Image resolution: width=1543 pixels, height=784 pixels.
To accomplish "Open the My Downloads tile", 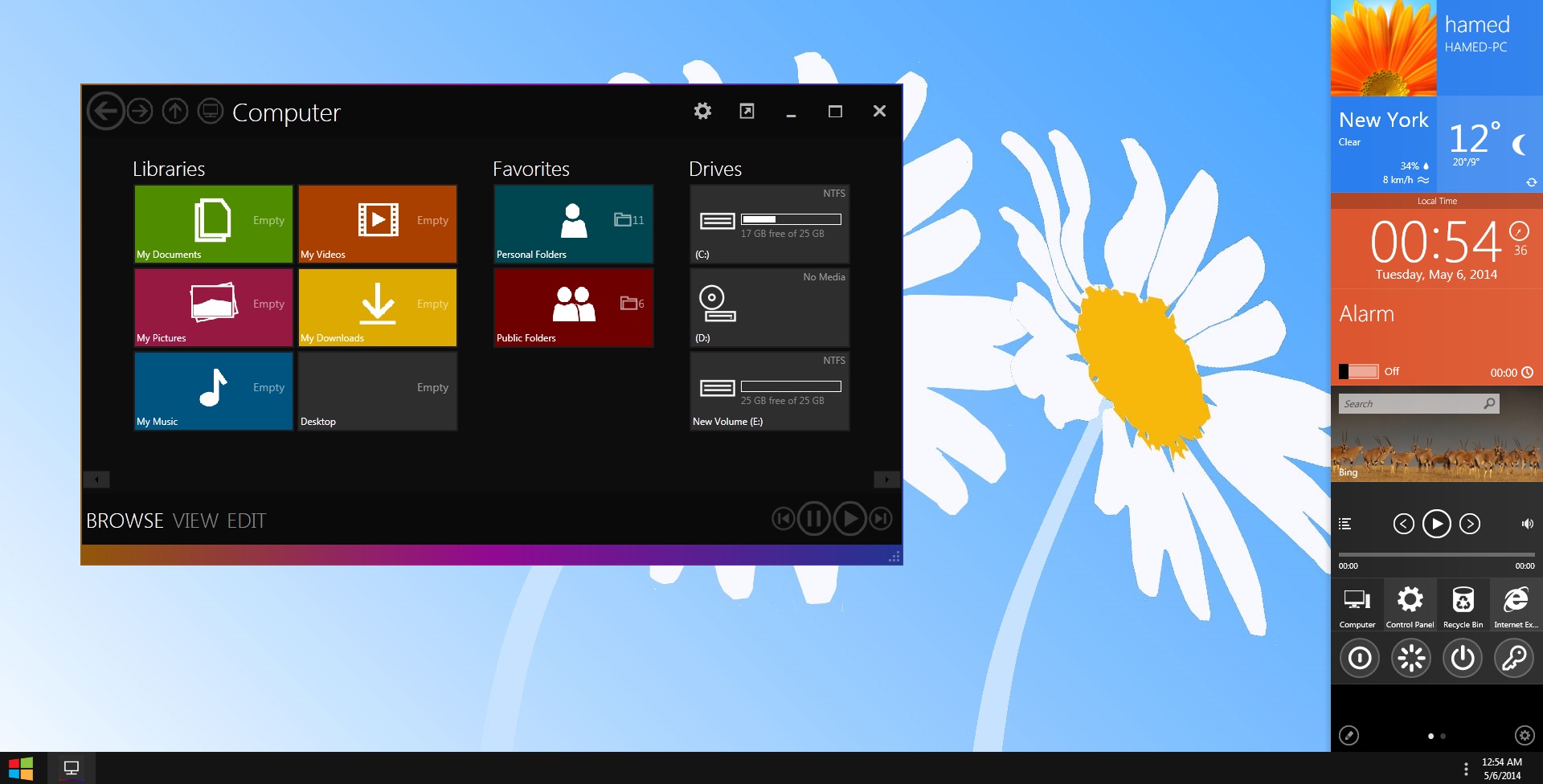I will point(377,308).
